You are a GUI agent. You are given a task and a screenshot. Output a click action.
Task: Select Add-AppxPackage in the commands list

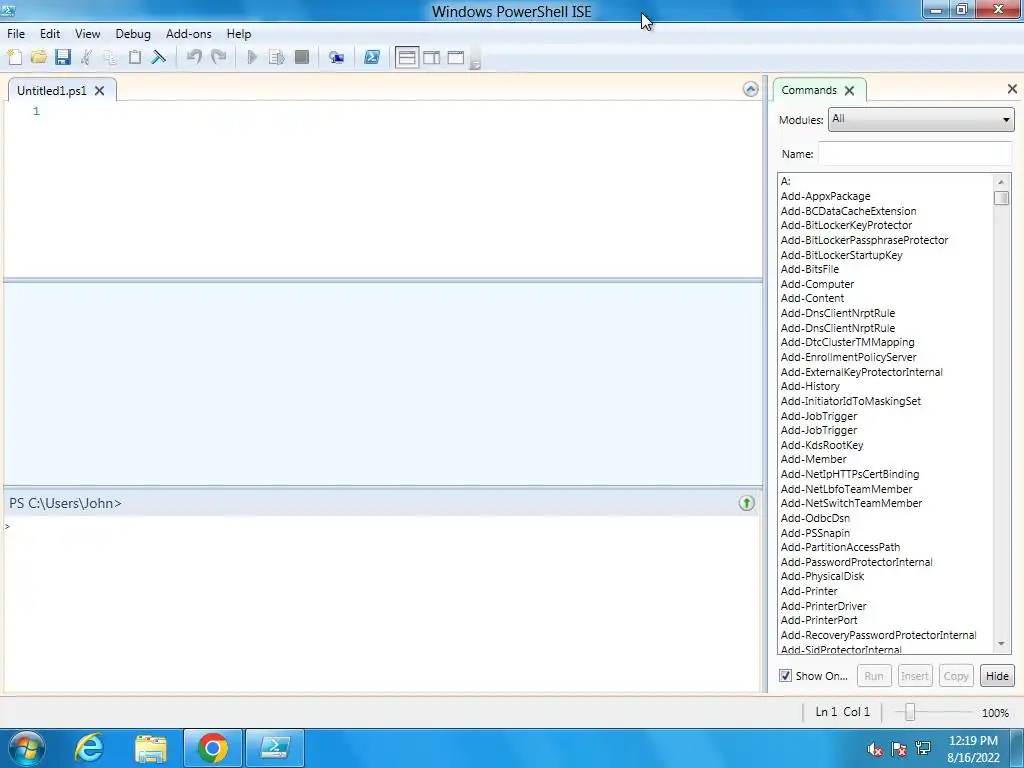(825, 196)
